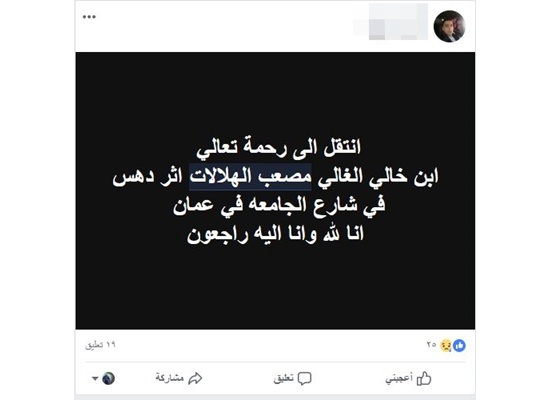Open the ١٩ تعليق comments count

click(100, 345)
